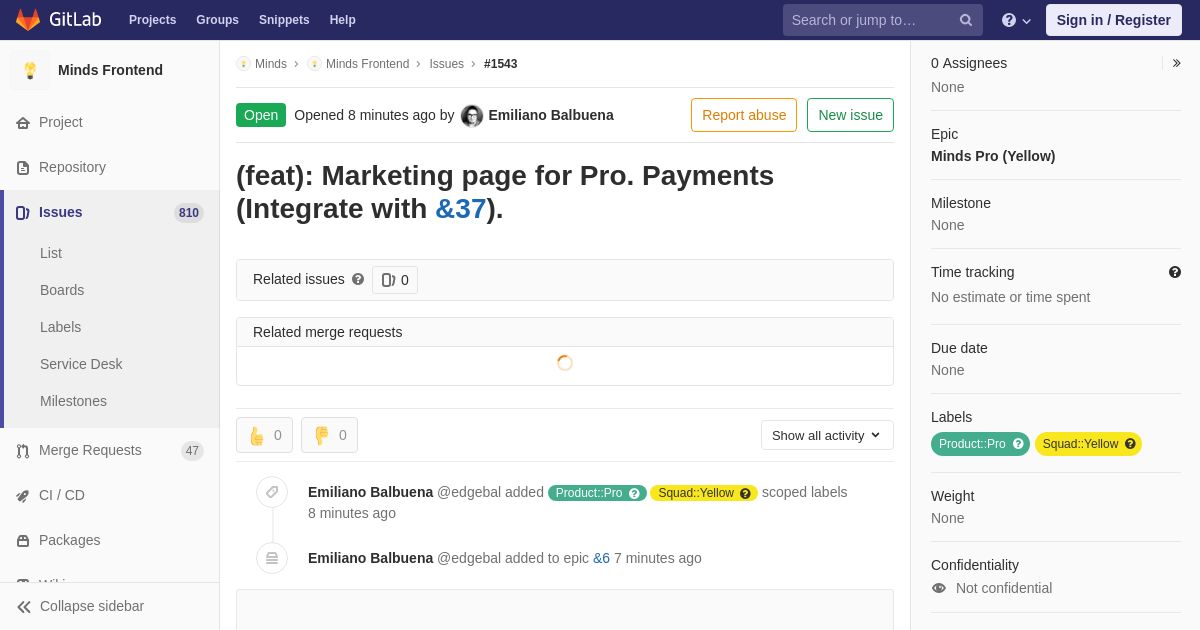Open the Groups menu

(x=217, y=20)
